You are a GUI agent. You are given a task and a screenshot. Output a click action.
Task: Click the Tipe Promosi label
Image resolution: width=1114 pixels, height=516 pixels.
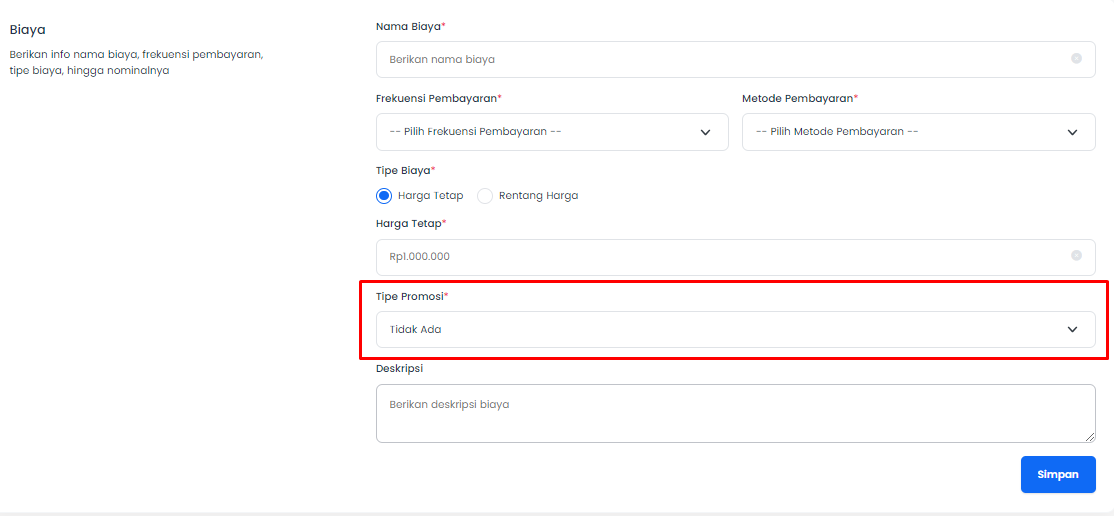click(x=412, y=296)
